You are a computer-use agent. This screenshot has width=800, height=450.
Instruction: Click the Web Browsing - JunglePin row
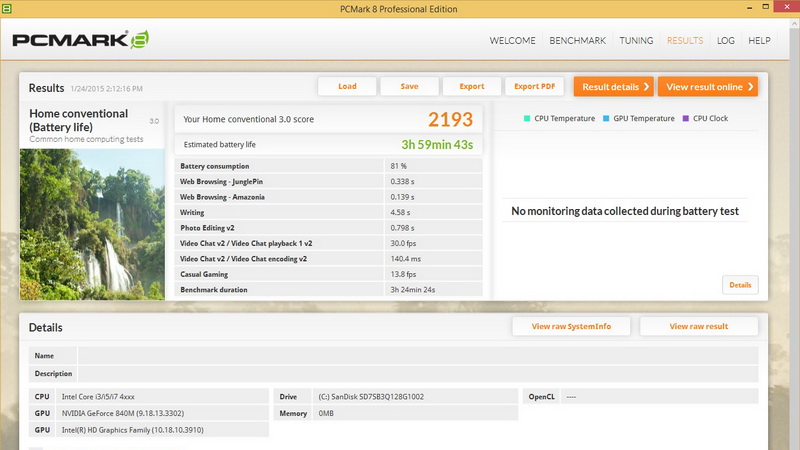(329, 181)
